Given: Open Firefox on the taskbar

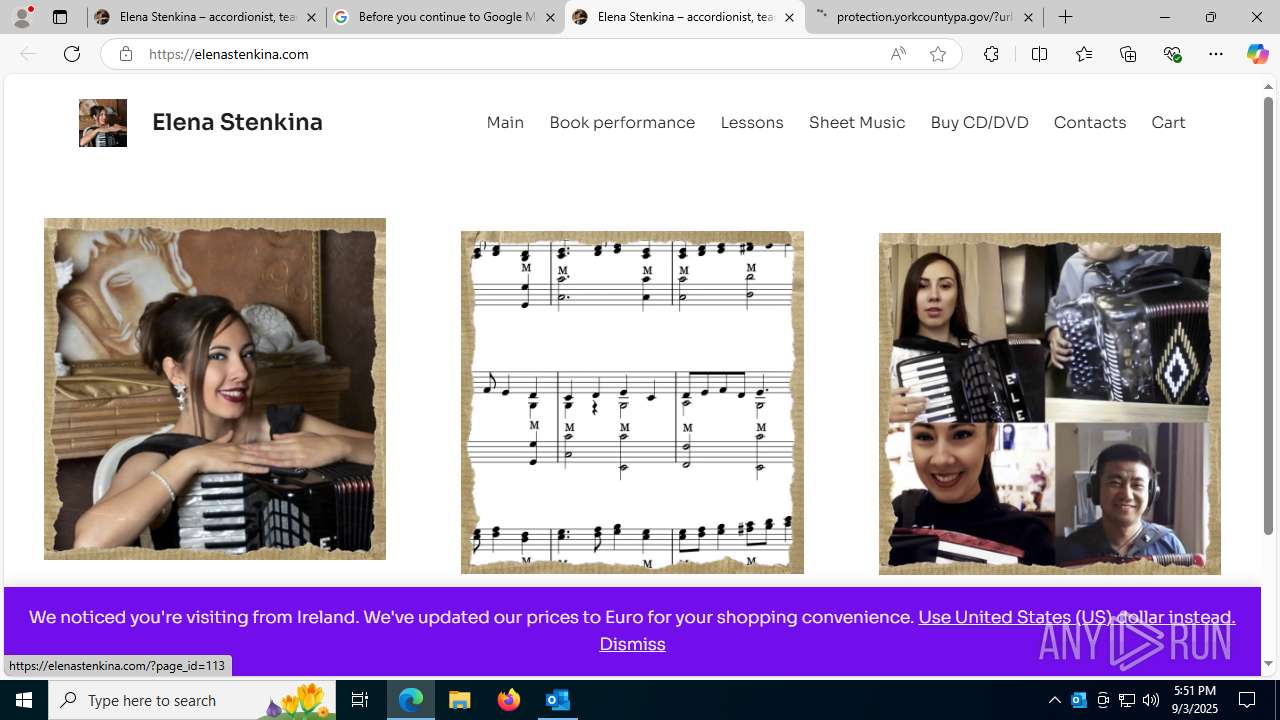Looking at the screenshot, I should click(509, 700).
